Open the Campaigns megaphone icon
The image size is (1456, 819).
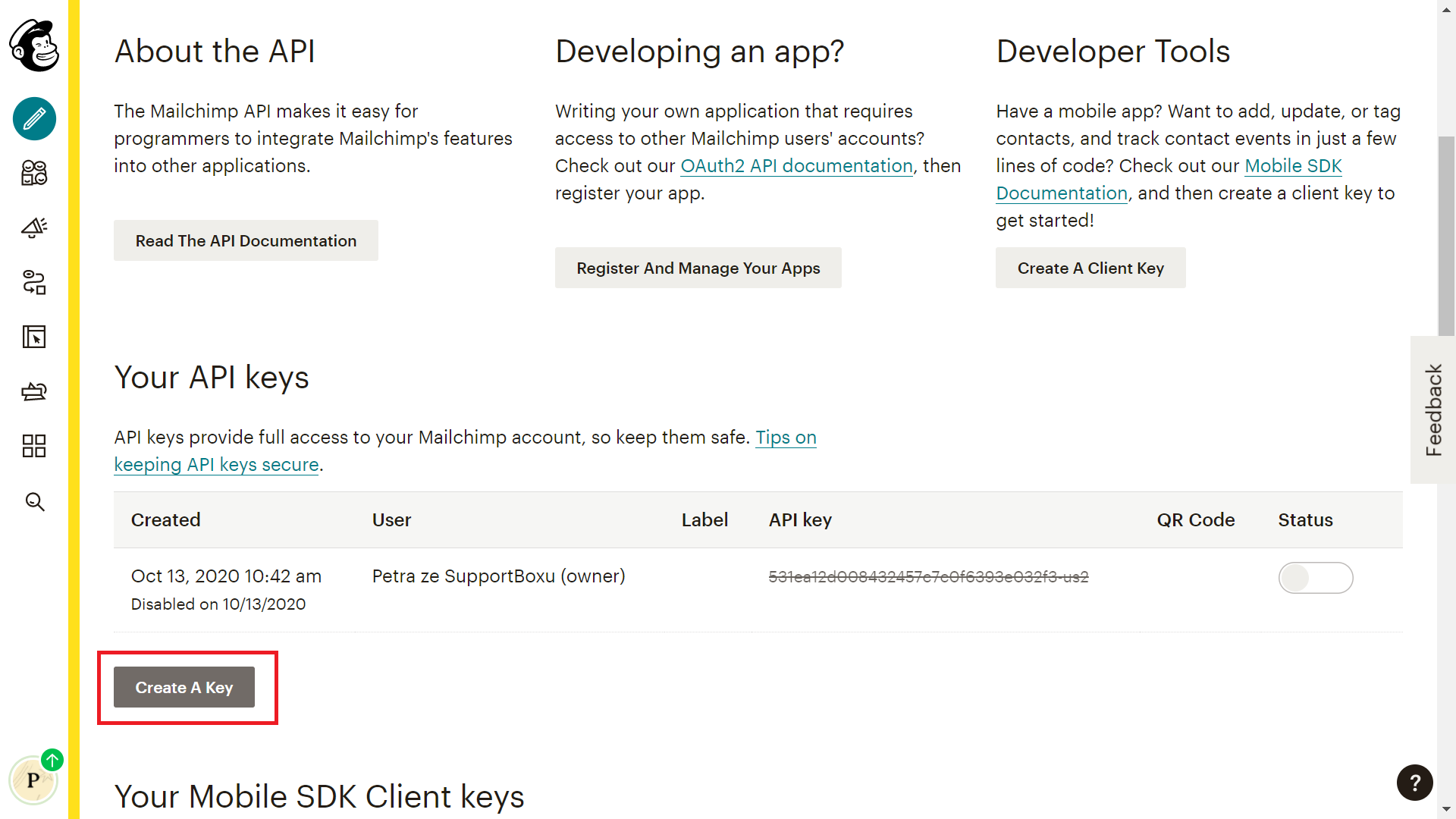click(x=34, y=227)
